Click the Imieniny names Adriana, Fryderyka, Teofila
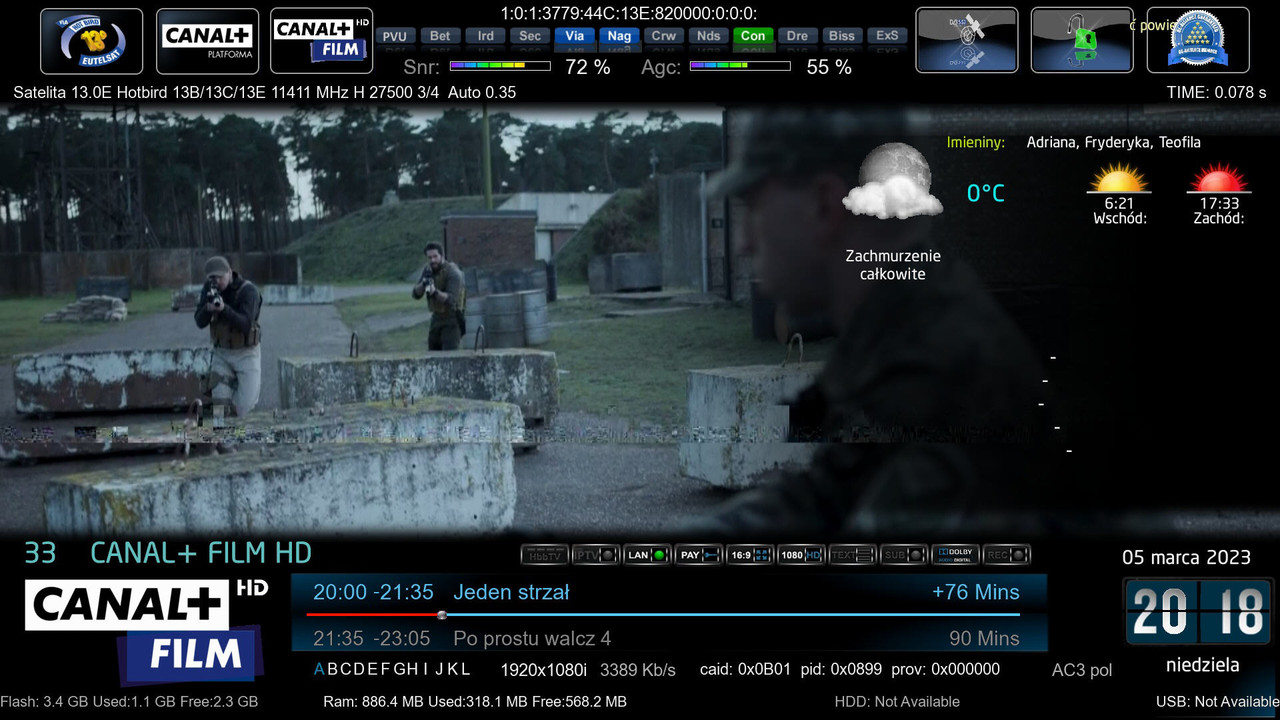This screenshot has width=1280, height=720. [x=1113, y=142]
